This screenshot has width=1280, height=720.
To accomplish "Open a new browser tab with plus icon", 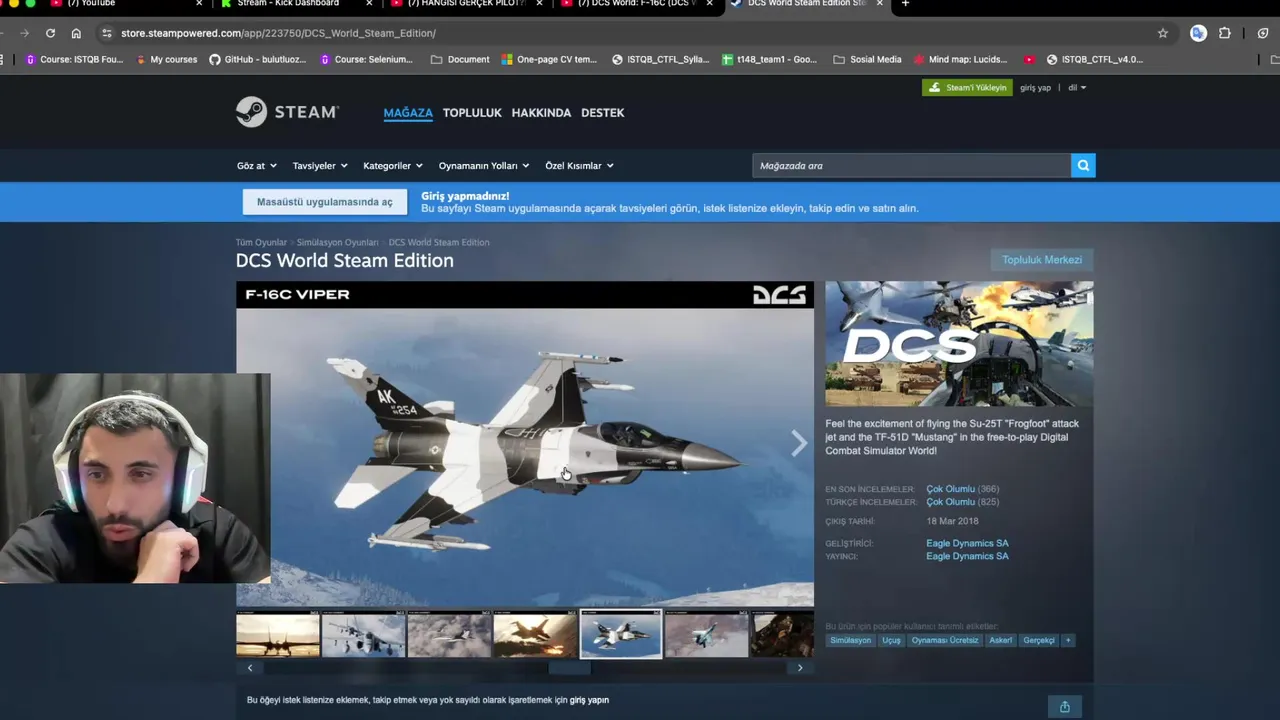I will tap(905, 4).
